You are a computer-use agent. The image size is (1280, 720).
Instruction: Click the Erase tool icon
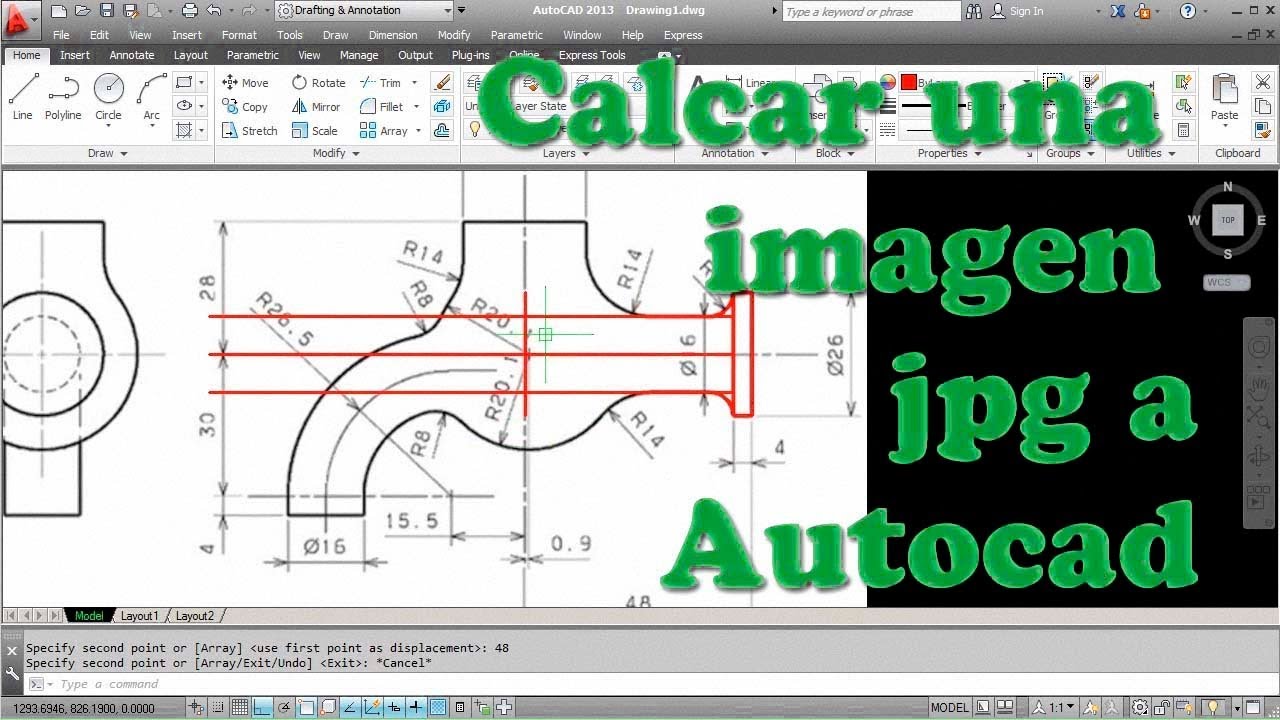coord(442,83)
